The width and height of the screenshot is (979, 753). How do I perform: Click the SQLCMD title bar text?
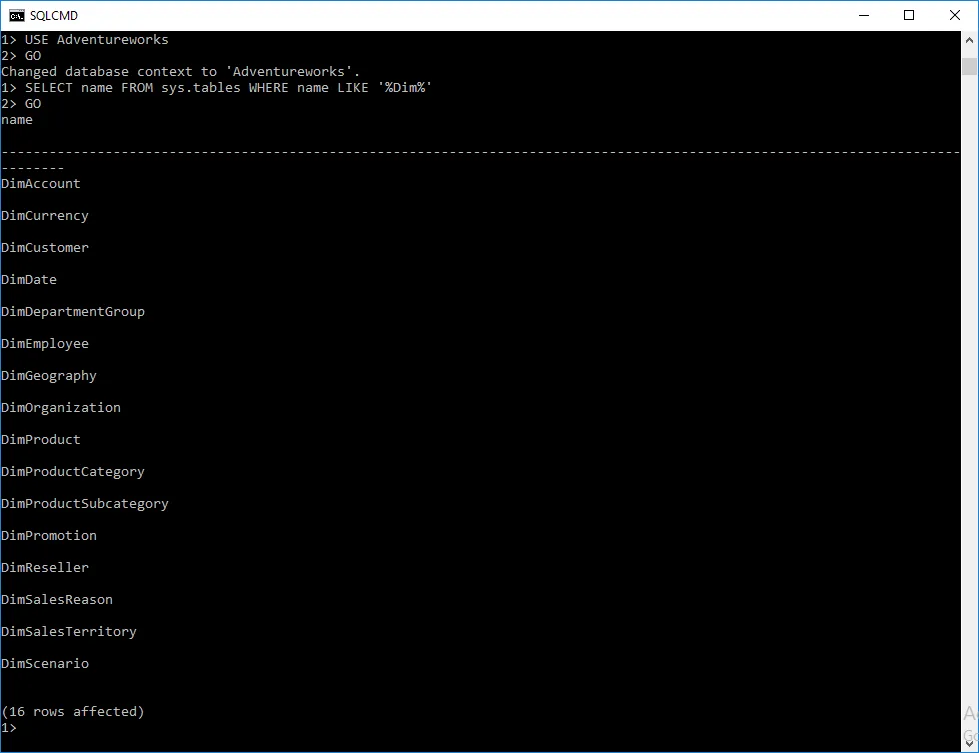54,16
